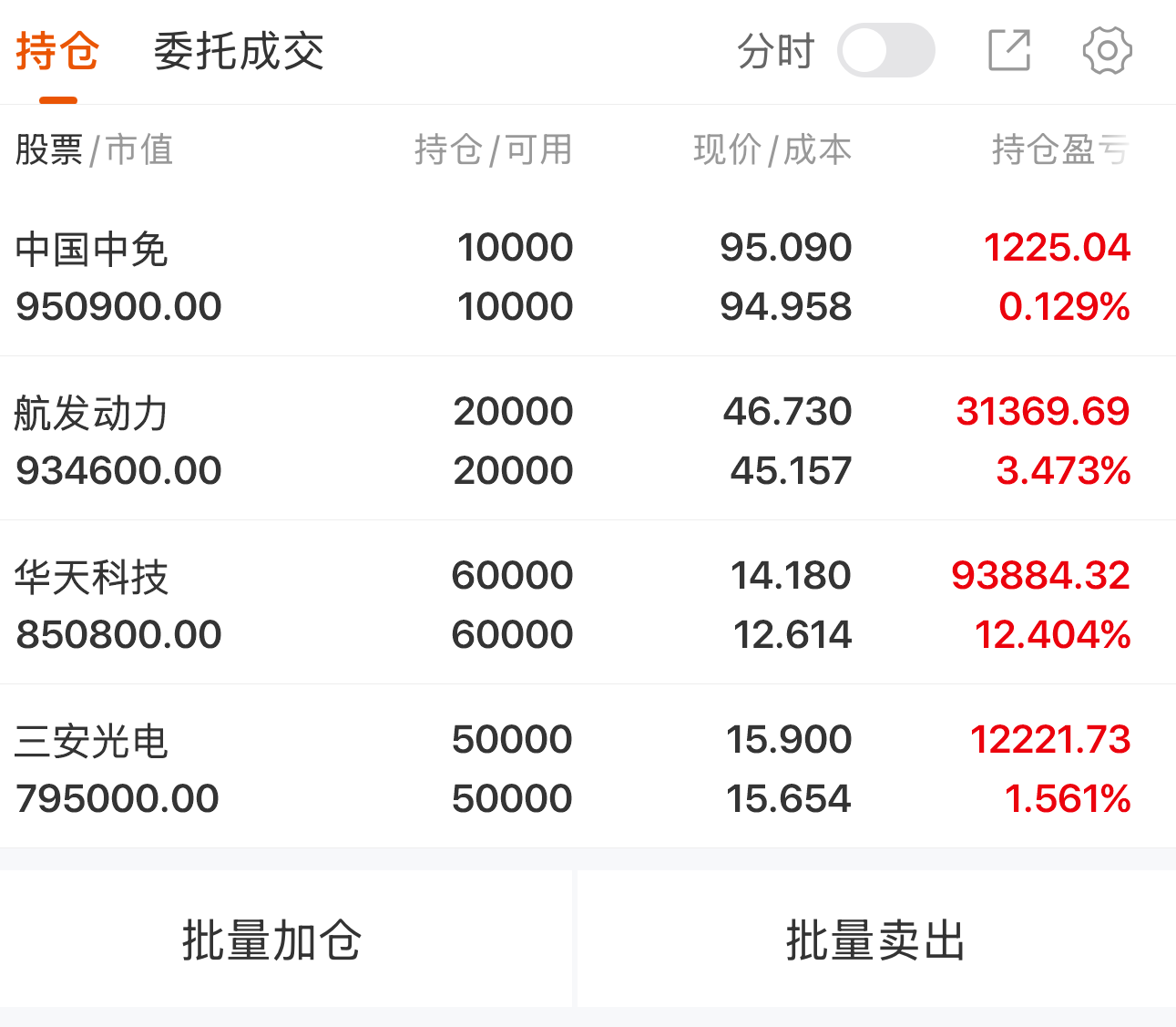Click 华天科技 holding quantity 60000

coord(512,575)
